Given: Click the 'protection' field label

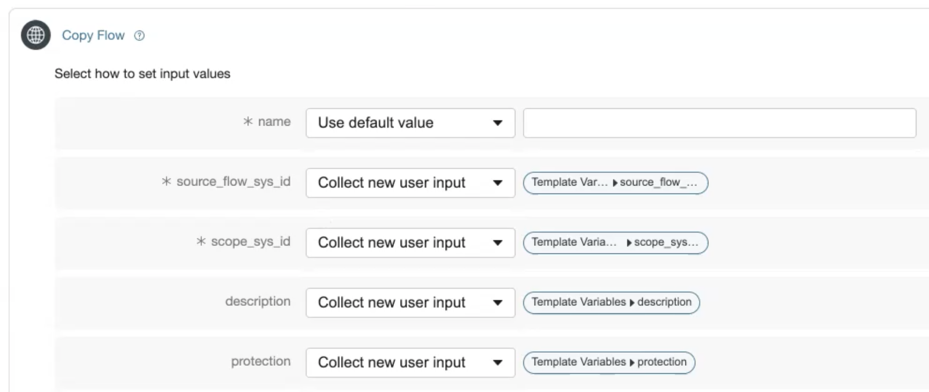Looking at the screenshot, I should point(261,361).
